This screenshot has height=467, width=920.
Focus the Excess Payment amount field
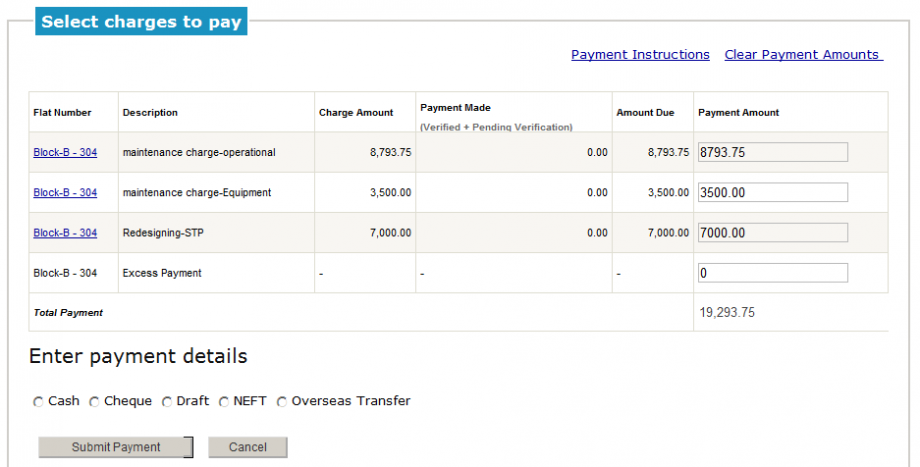772,272
